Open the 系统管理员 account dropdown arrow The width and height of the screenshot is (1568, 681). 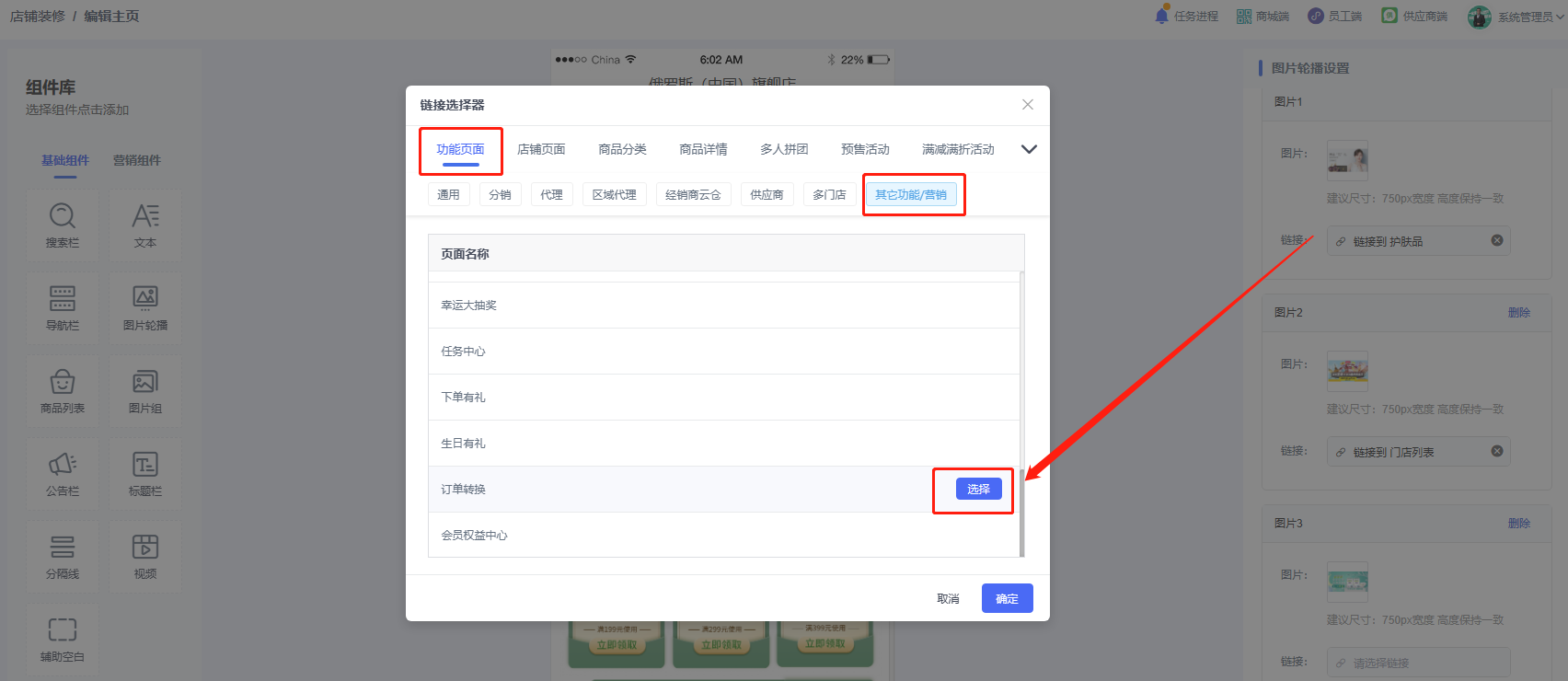pos(1561,17)
